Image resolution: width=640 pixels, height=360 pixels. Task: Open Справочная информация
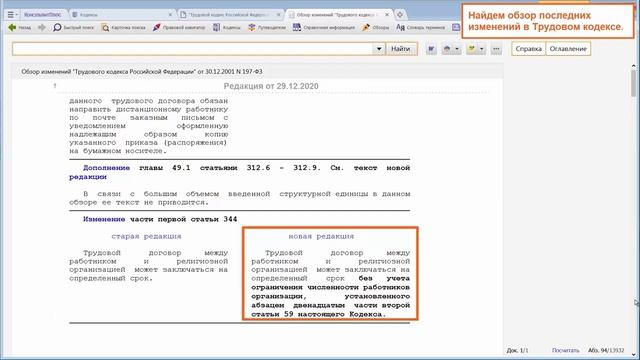324,27
